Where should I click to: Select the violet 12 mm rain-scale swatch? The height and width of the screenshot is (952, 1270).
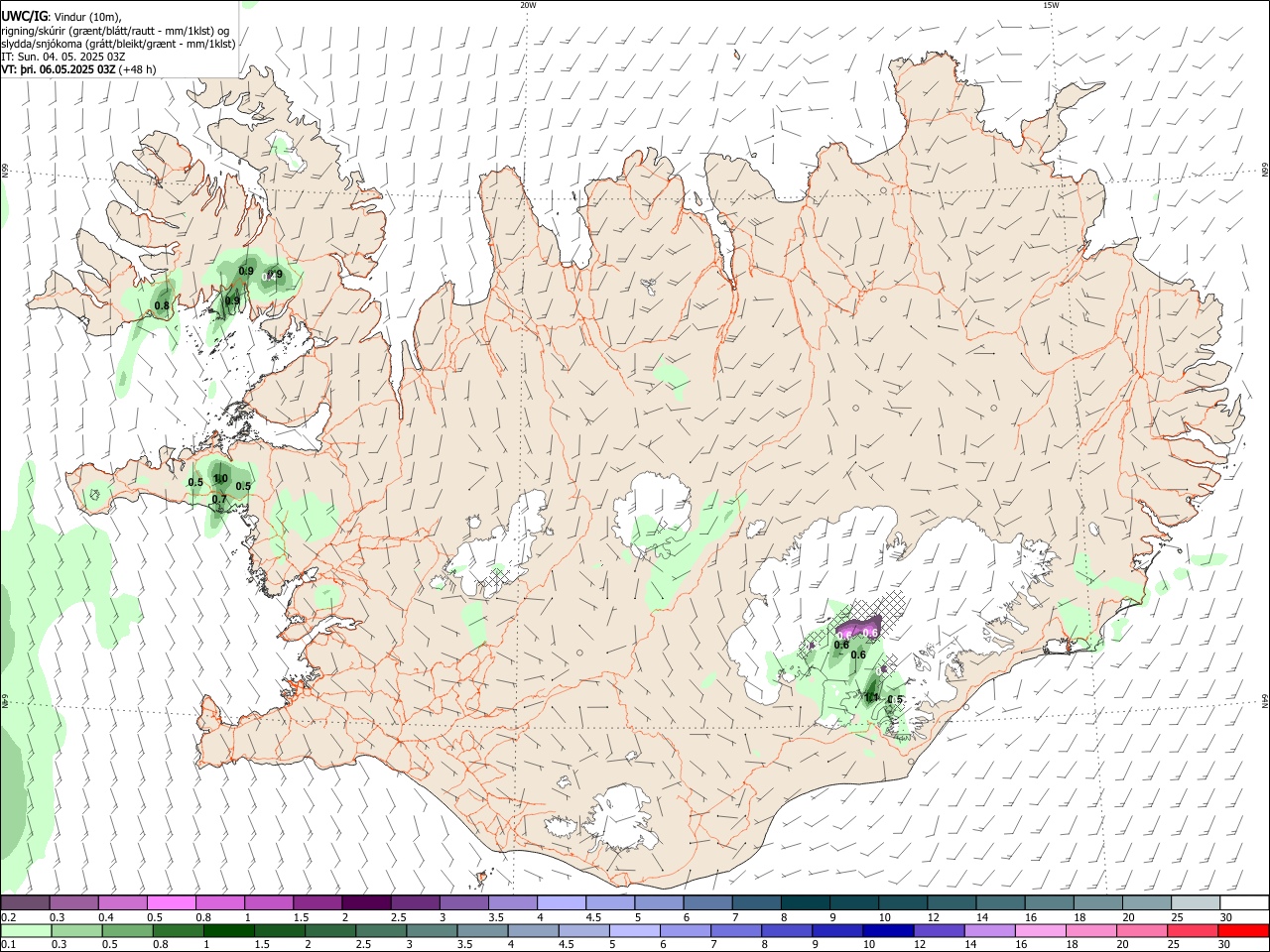click(939, 930)
